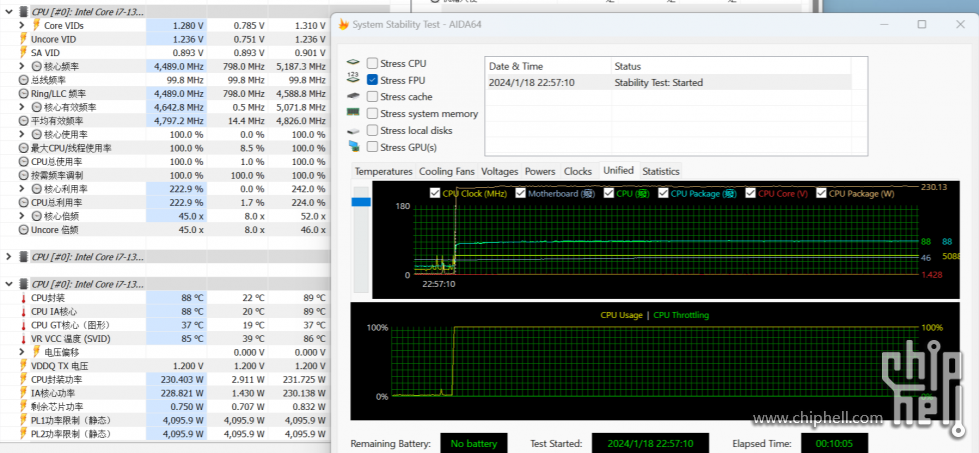Expand the 核心利用率 row
Image resolution: width=979 pixels, height=453 pixels.
[22, 189]
